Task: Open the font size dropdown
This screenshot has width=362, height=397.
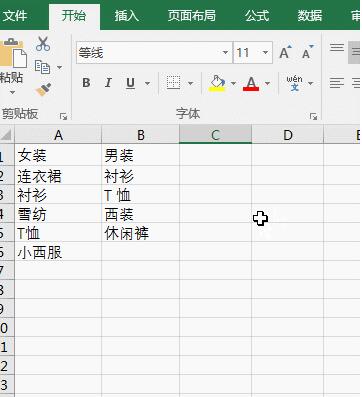Action: tap(265, 52)
